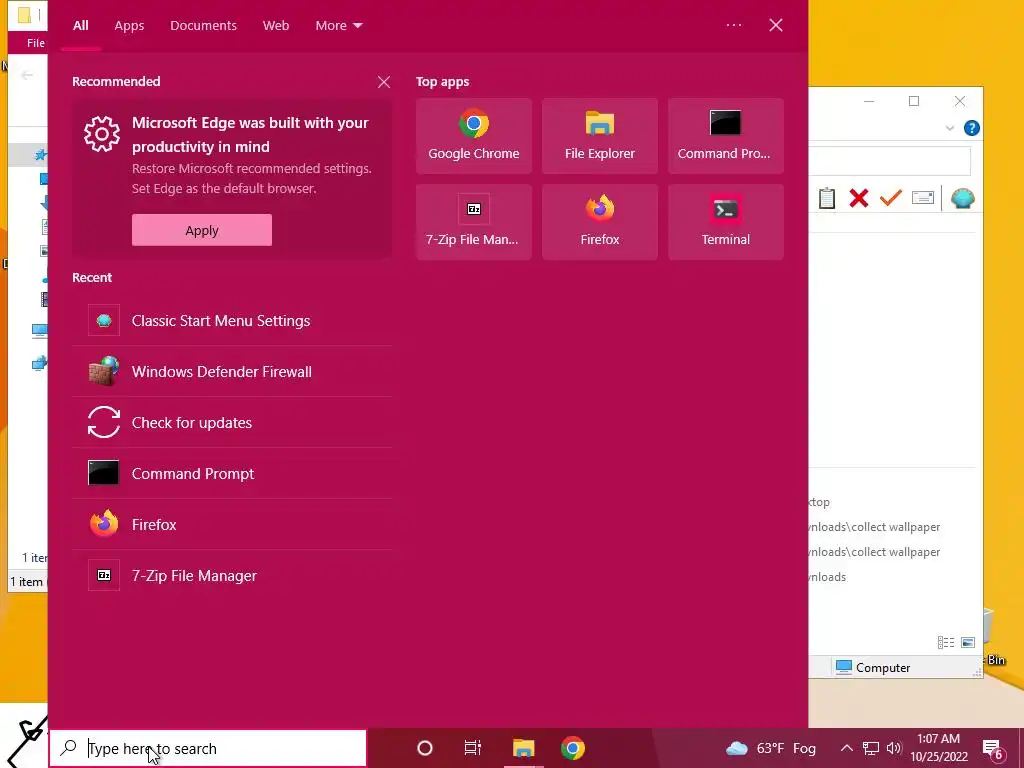Click rename field icon in background window toolbar
Viewport: 1024px width, 768px height.
923,197
